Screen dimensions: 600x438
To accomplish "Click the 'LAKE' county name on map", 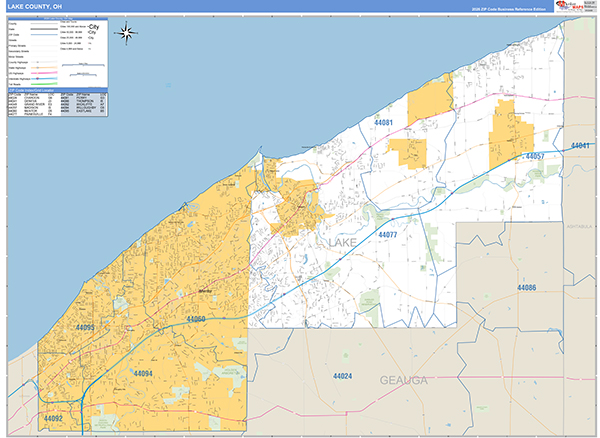I will coord(335,243).
